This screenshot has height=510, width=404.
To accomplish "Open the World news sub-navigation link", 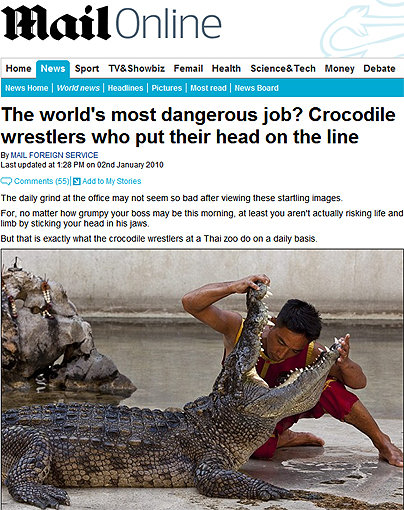I will coord(78,88).
